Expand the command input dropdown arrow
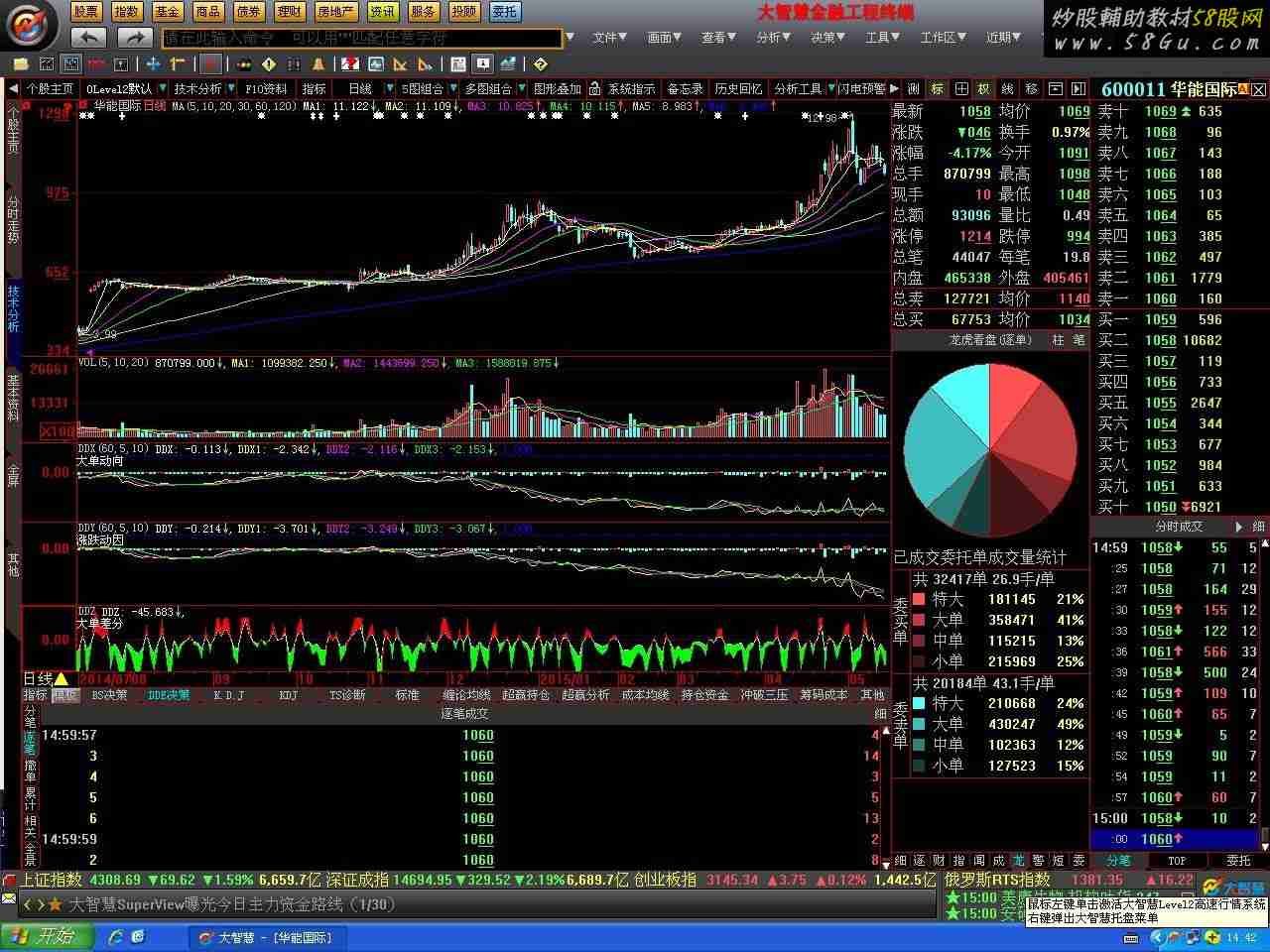 click(570, 38)
